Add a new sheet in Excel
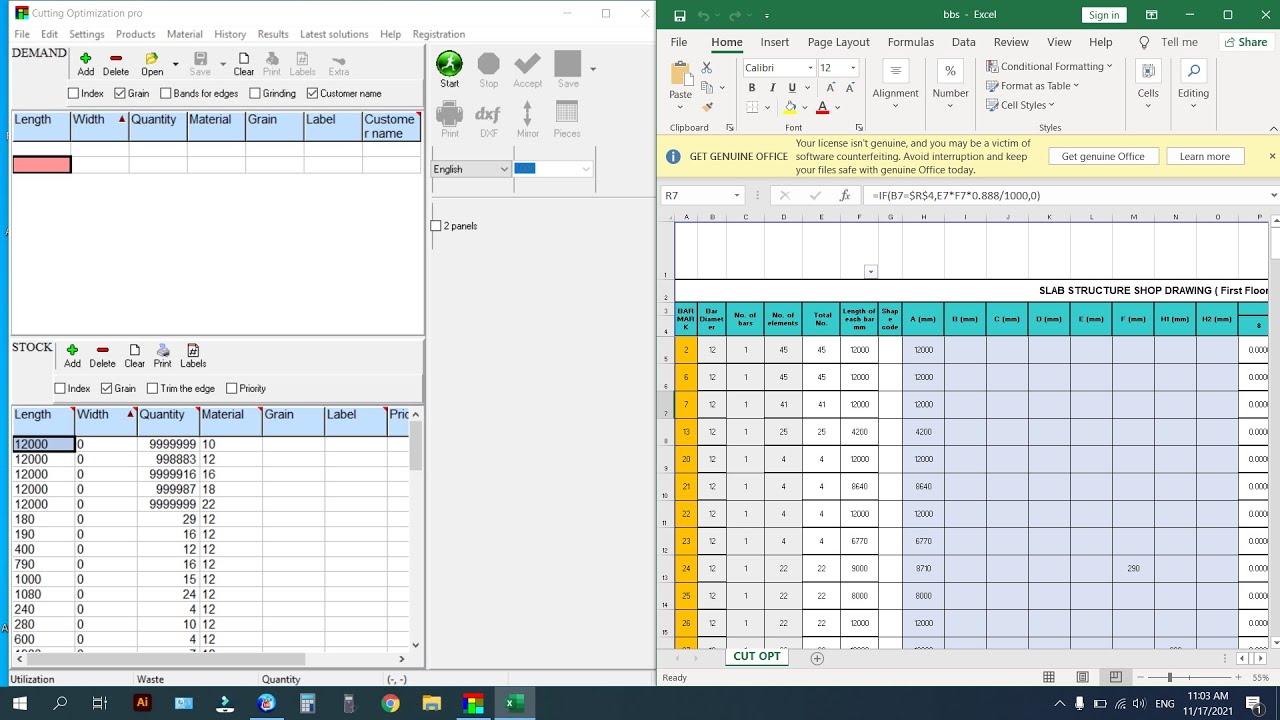The image size is (1280, 720). pos(817,658)
